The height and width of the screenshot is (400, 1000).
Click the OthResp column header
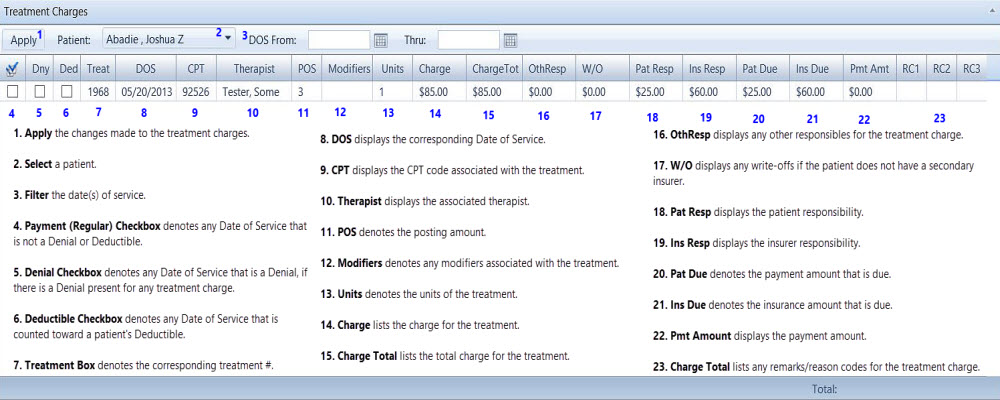(547, 69)
